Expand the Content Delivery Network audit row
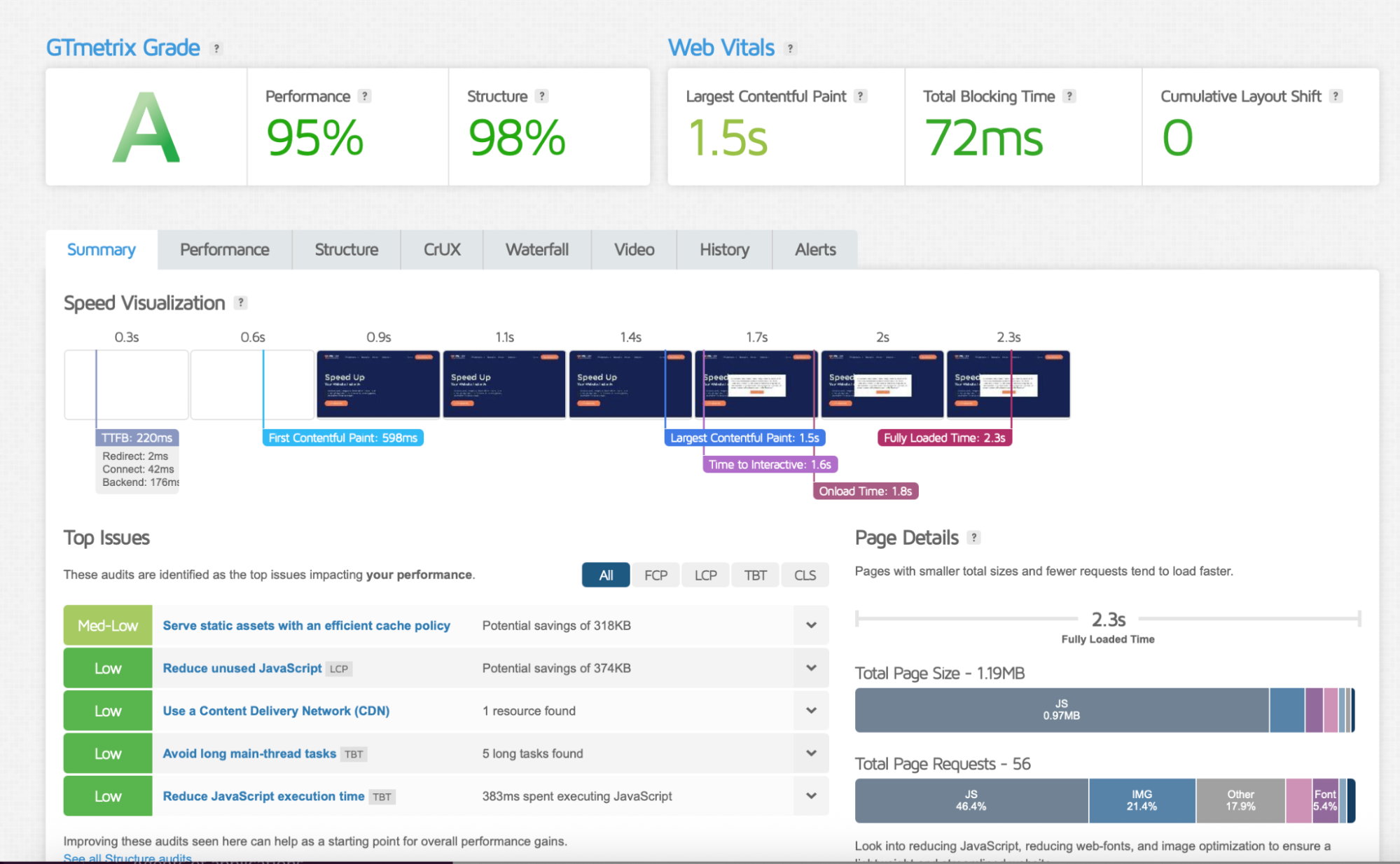Screen dimensions: 1400x864 click(811, 711)
